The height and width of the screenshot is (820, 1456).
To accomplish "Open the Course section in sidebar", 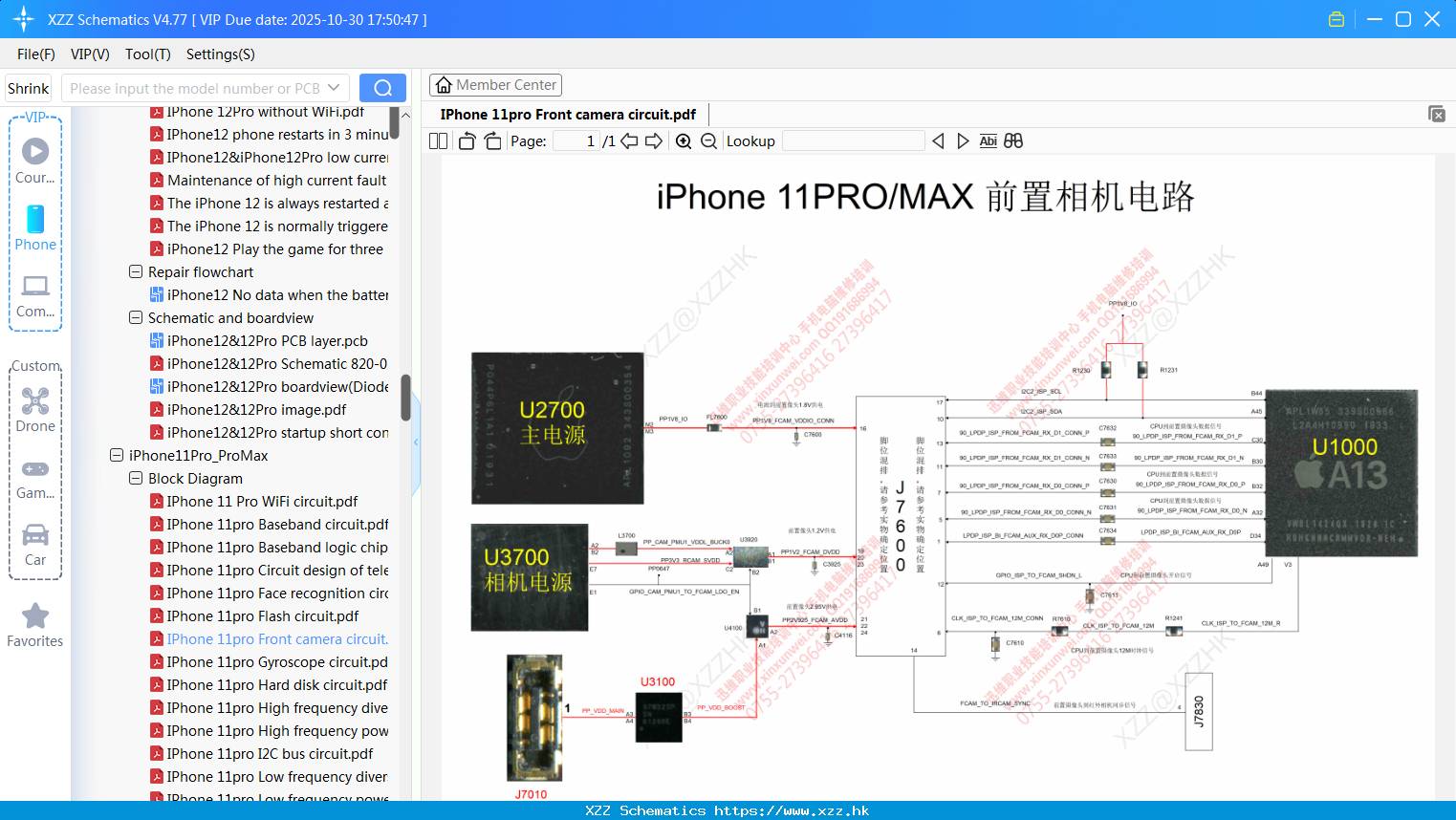I will point(35,161).
